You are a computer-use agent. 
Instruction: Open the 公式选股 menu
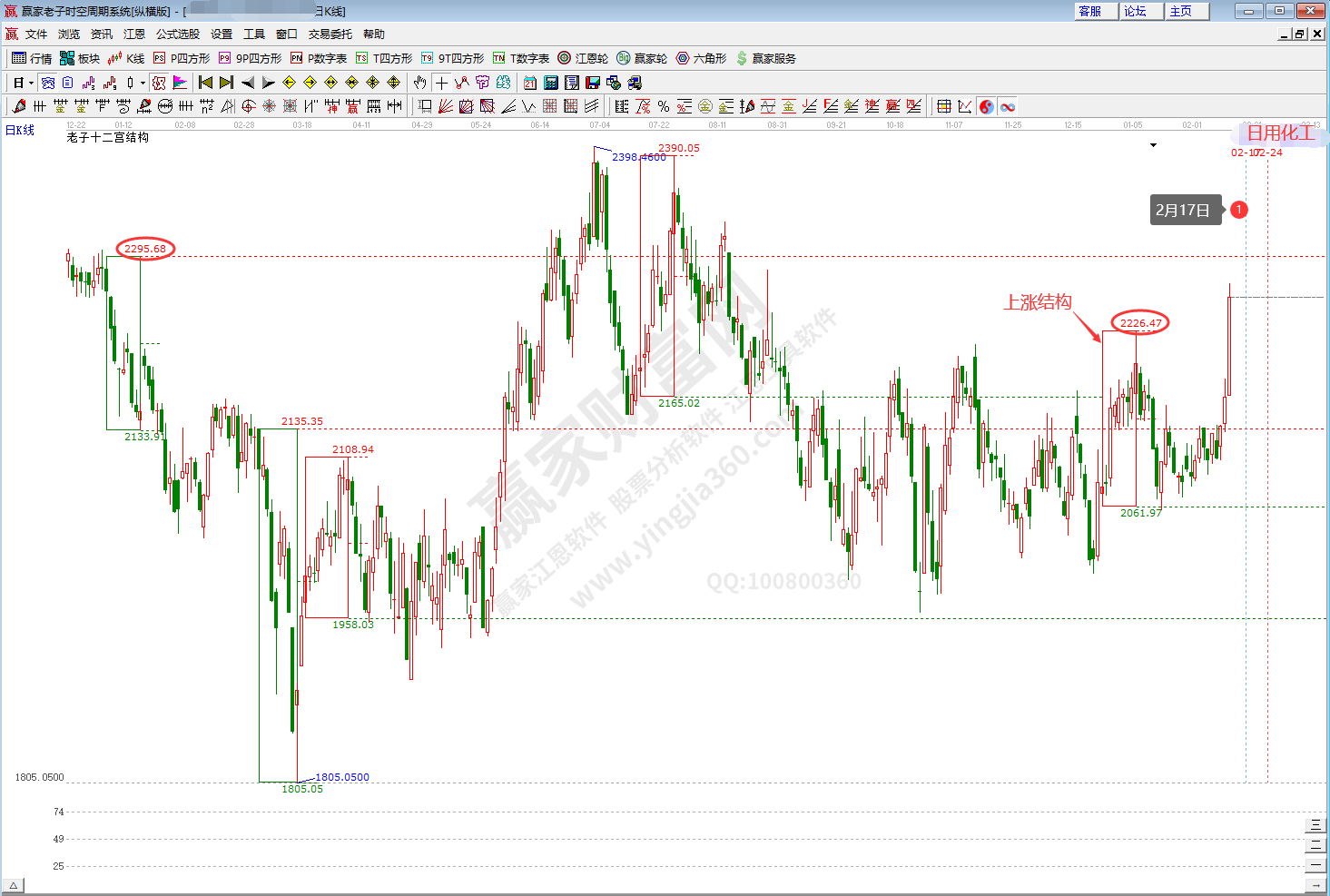tap(177, 34)
